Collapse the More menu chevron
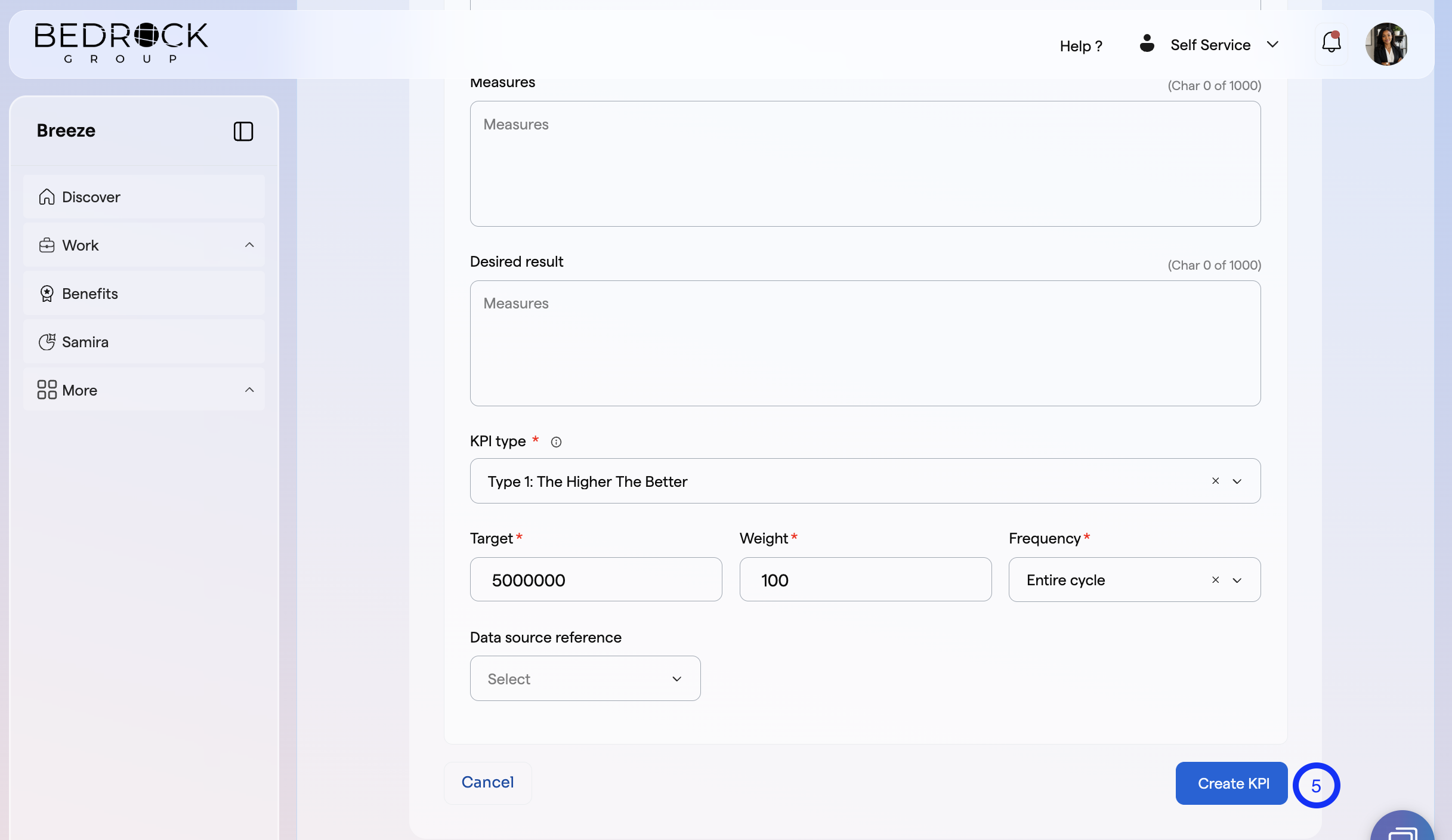 (249, 390)
